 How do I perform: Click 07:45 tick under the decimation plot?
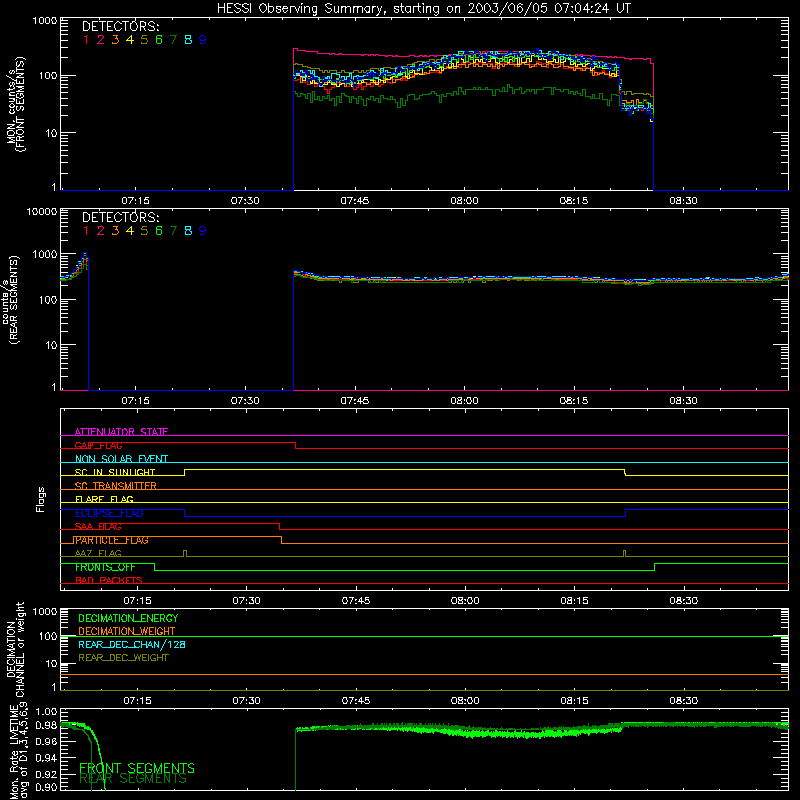(x=356, y=701)
